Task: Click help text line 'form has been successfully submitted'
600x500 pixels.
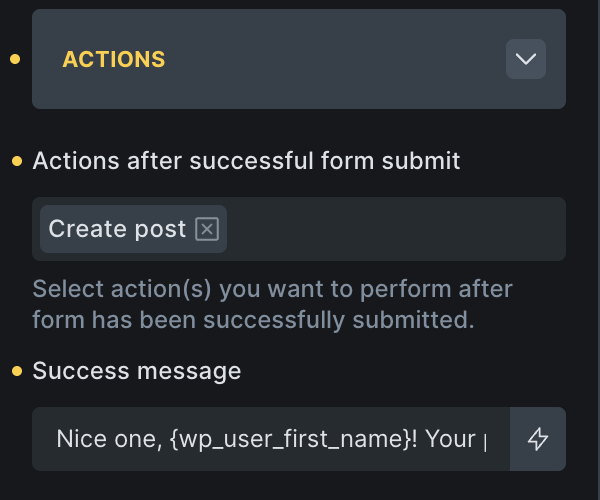Action: coord(253,320)
